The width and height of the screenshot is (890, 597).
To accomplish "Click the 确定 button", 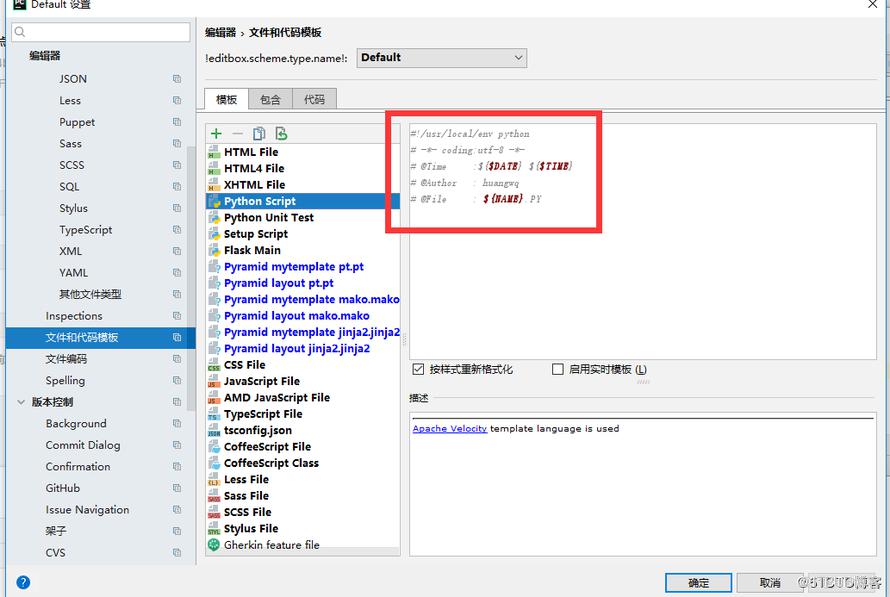I will pyautogui.click(x=699, y=583).
